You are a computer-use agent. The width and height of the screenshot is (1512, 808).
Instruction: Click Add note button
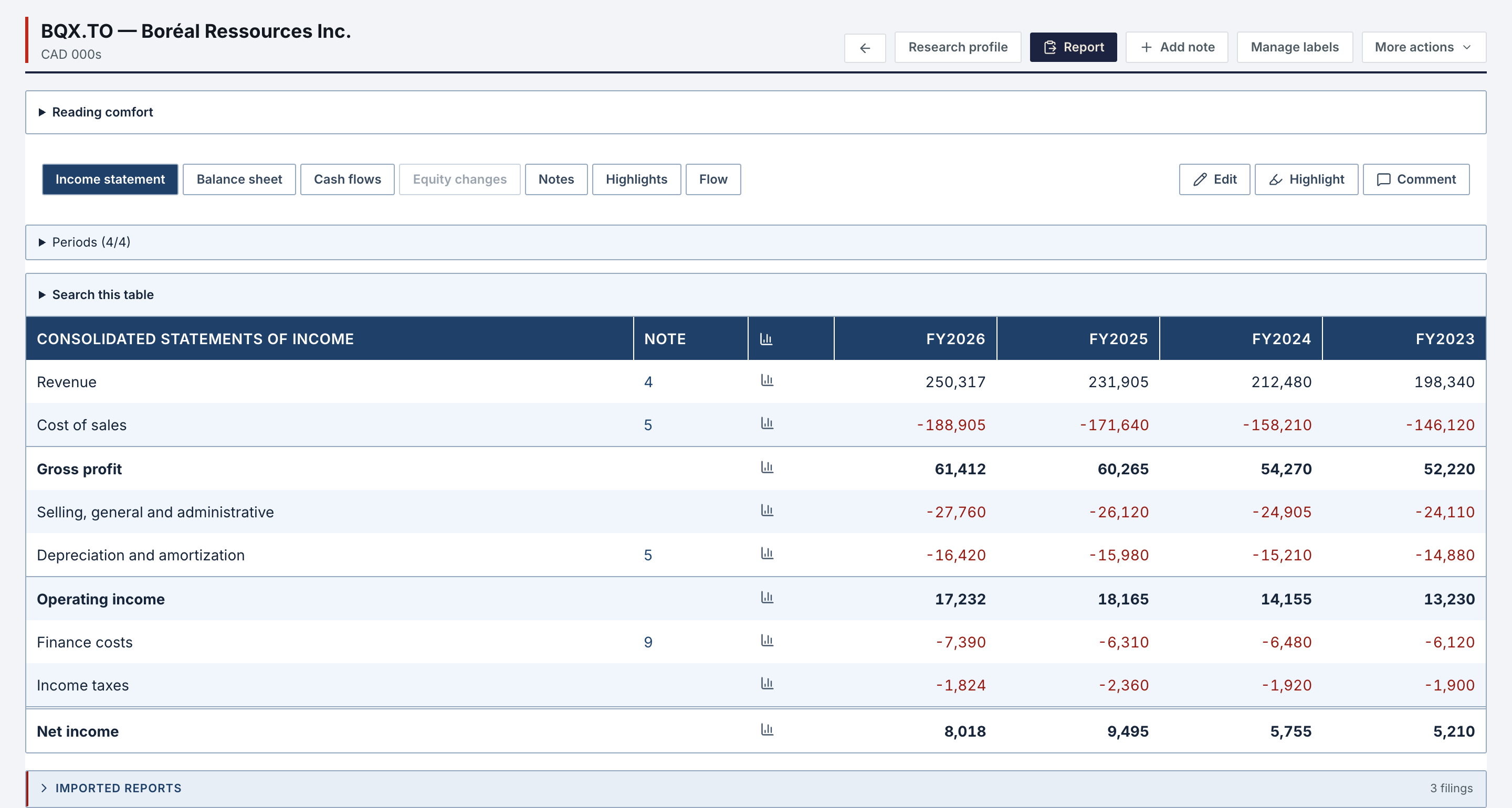pos(1176,48)
